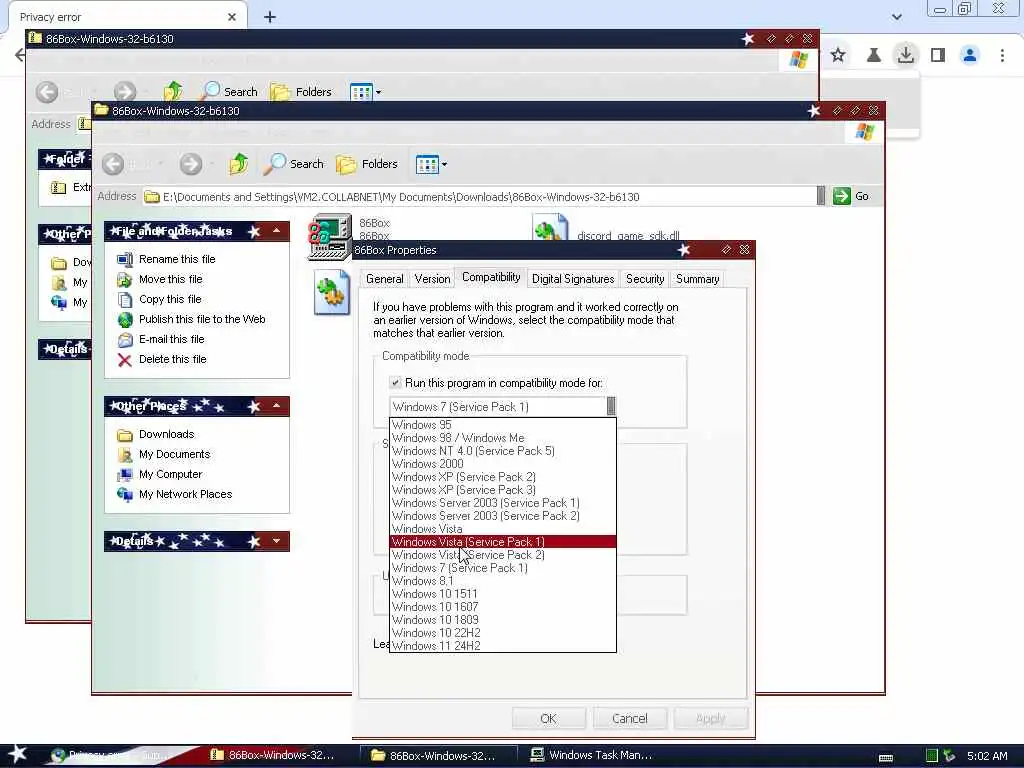Select Windows Vista (Service Pack 1)
This screenshot has width=1024, height=768.
(x=502, y=542)
